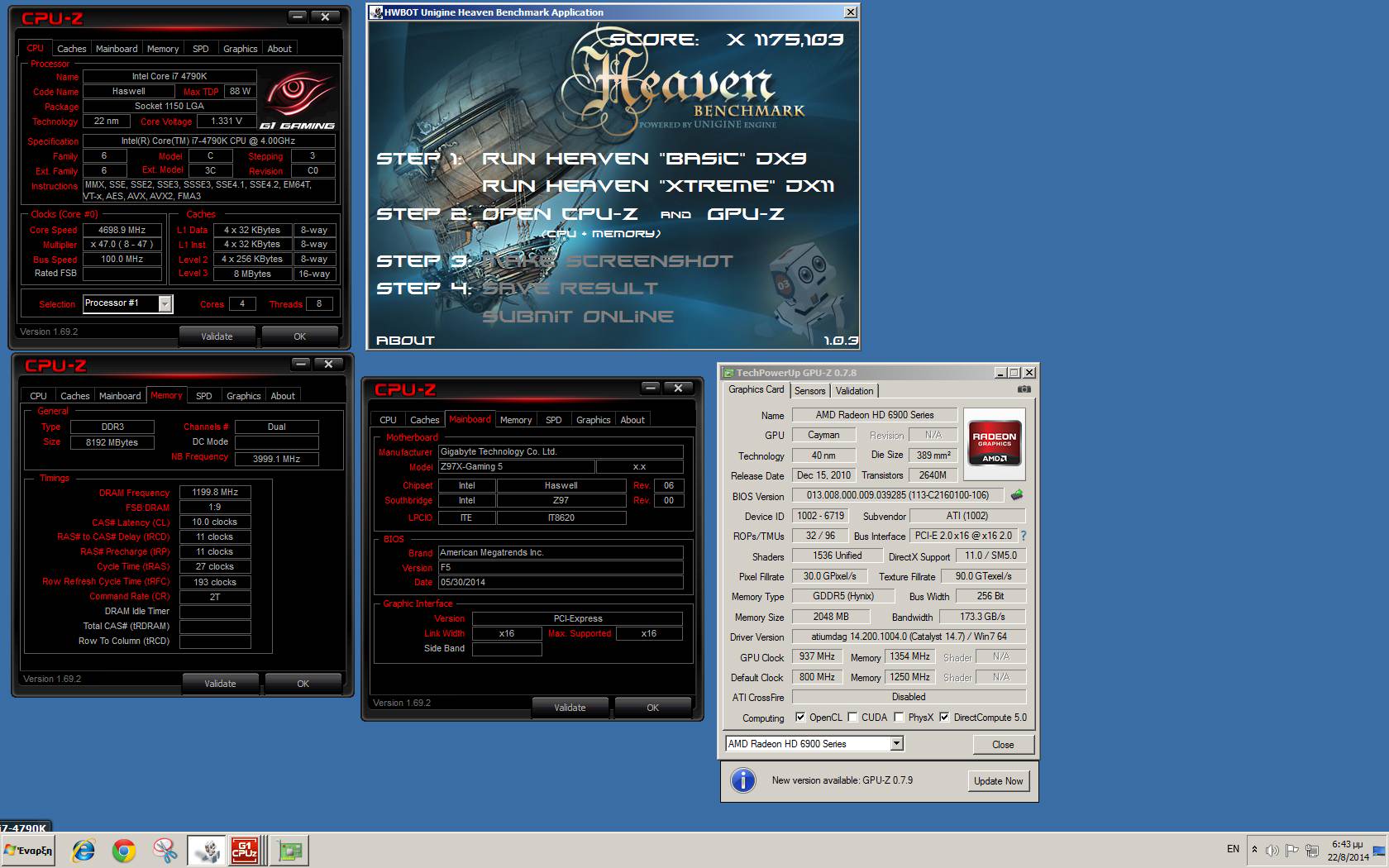Click the NB Frequency value 3999.1 MHz
The image size is (1389, 868).
click(x=277, y=459)
